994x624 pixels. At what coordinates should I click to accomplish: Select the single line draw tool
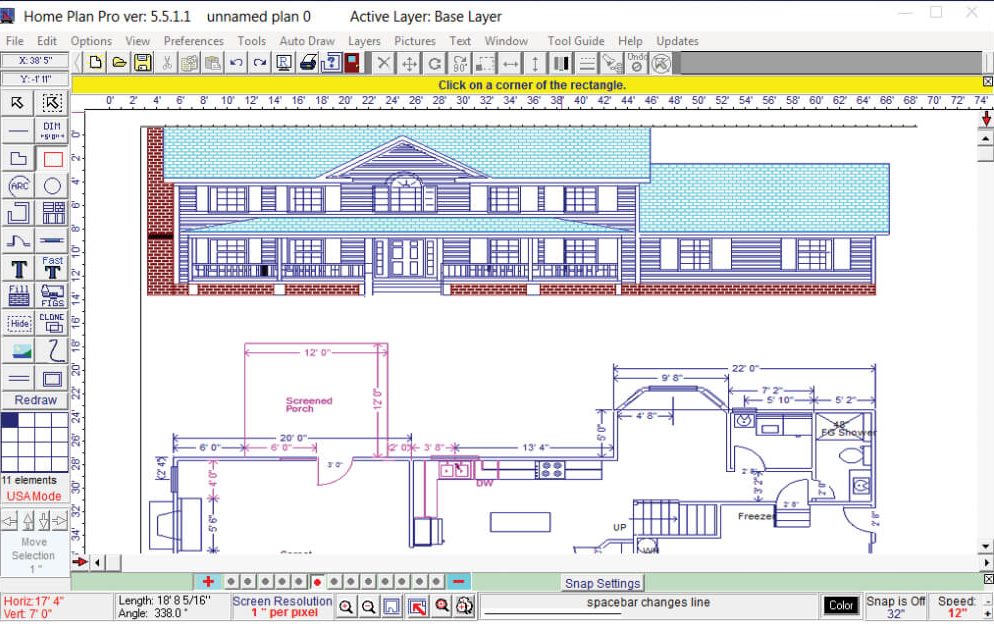point(18,131)
